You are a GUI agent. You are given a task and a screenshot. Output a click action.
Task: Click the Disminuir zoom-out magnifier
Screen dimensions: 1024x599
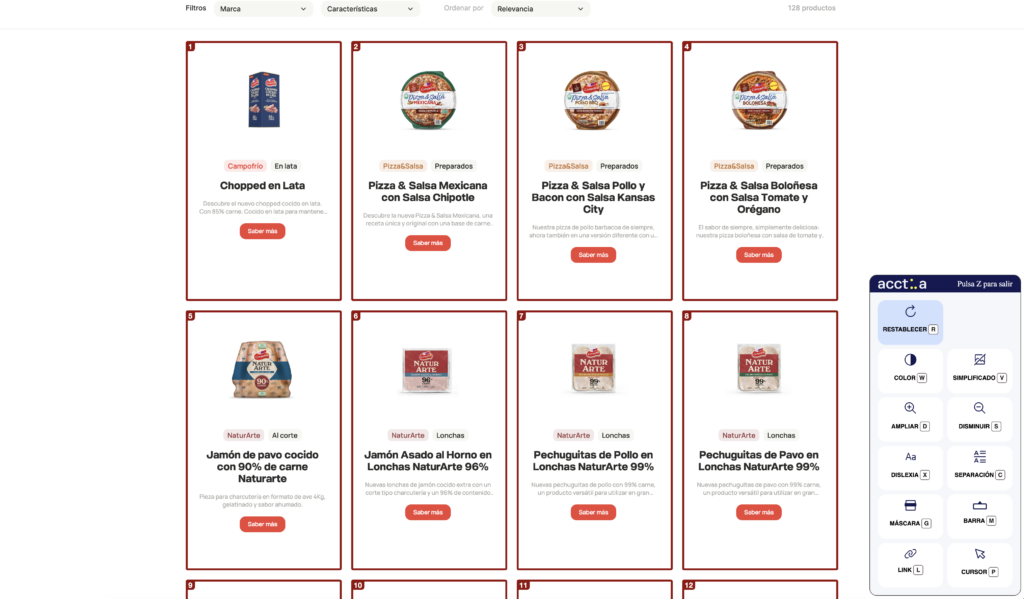pos(979,408)
